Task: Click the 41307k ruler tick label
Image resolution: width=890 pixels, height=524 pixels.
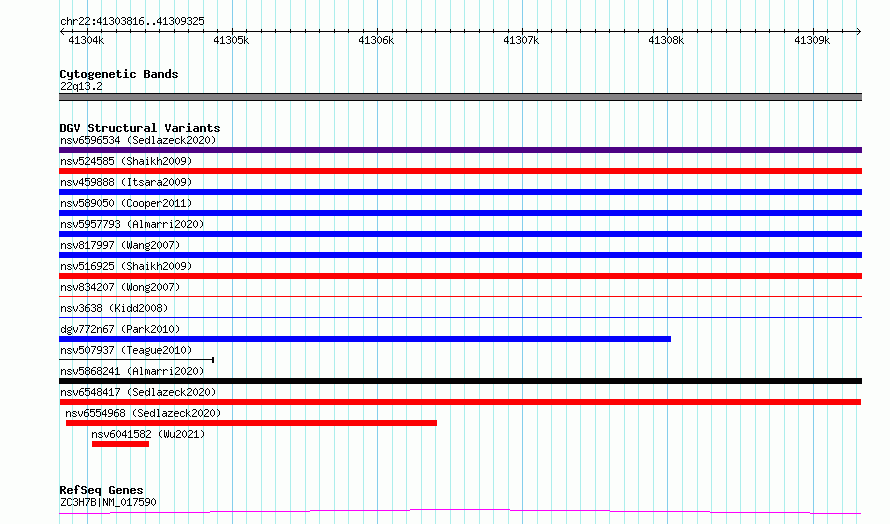Action: [x=521, y=40]
